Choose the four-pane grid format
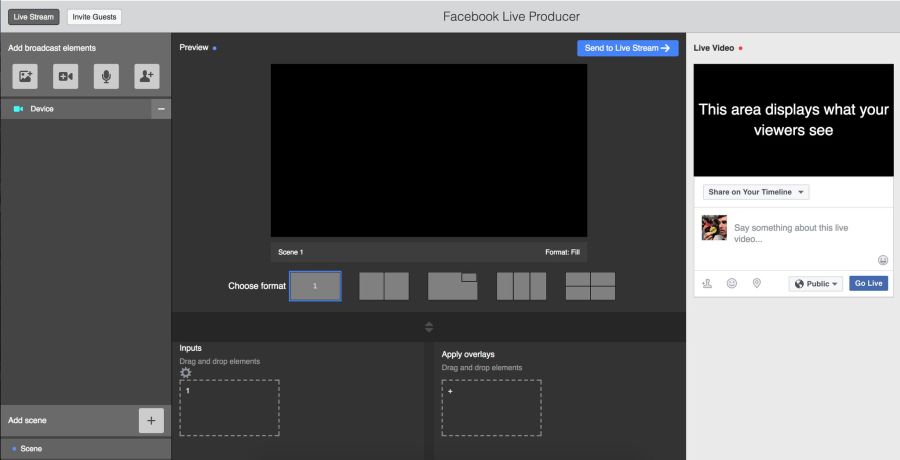The height and width of the screenshot is (460, 900). click(x=590, y=286)
